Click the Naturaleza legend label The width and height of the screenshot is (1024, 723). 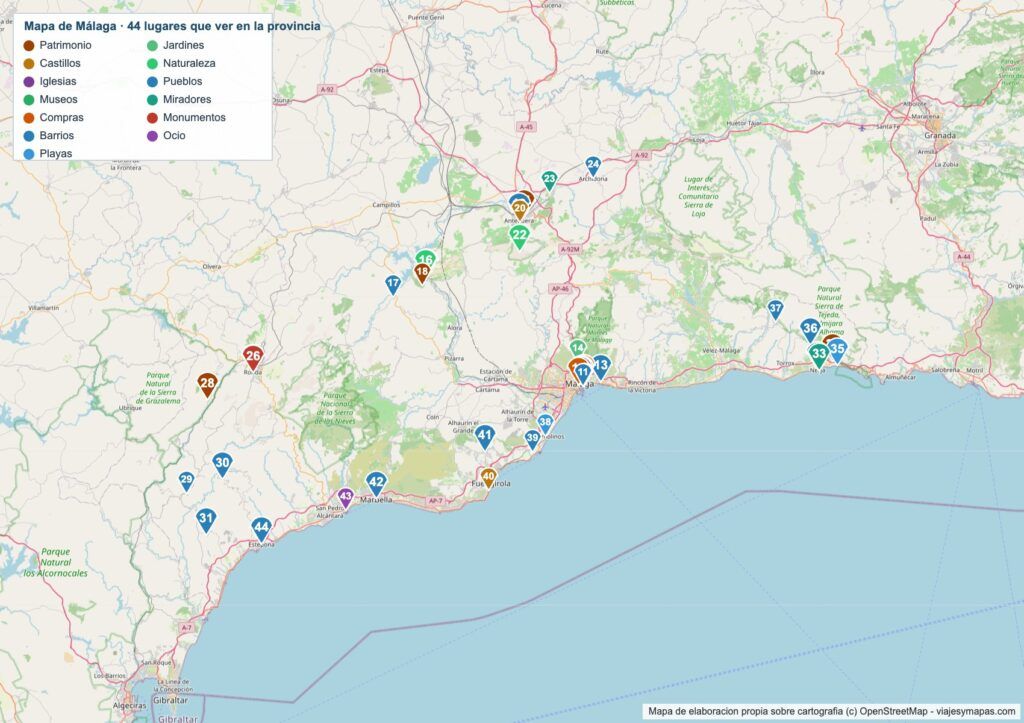pyautogui.click(x=189, y=63)
